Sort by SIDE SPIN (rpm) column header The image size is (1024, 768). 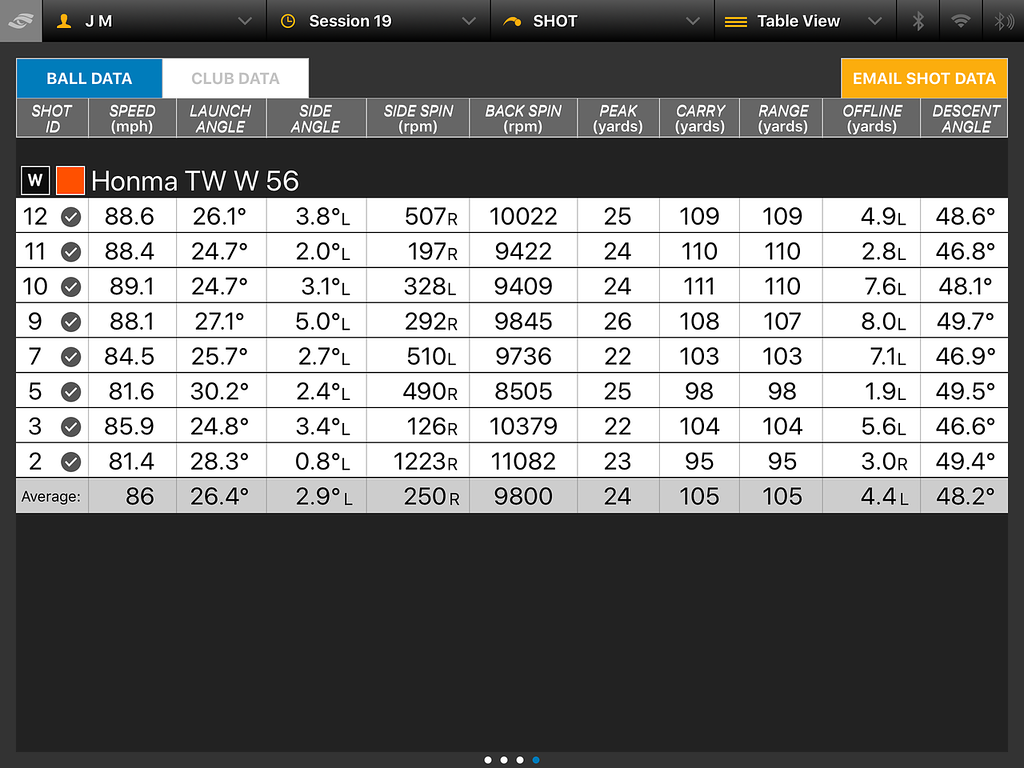click(x=418, y=118)
